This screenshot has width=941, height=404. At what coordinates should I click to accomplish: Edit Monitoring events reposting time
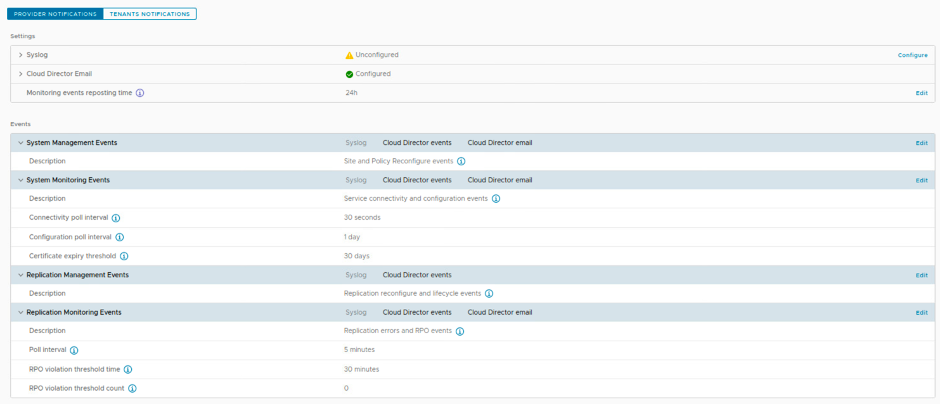pyautogui.click(x=921, y=93)
